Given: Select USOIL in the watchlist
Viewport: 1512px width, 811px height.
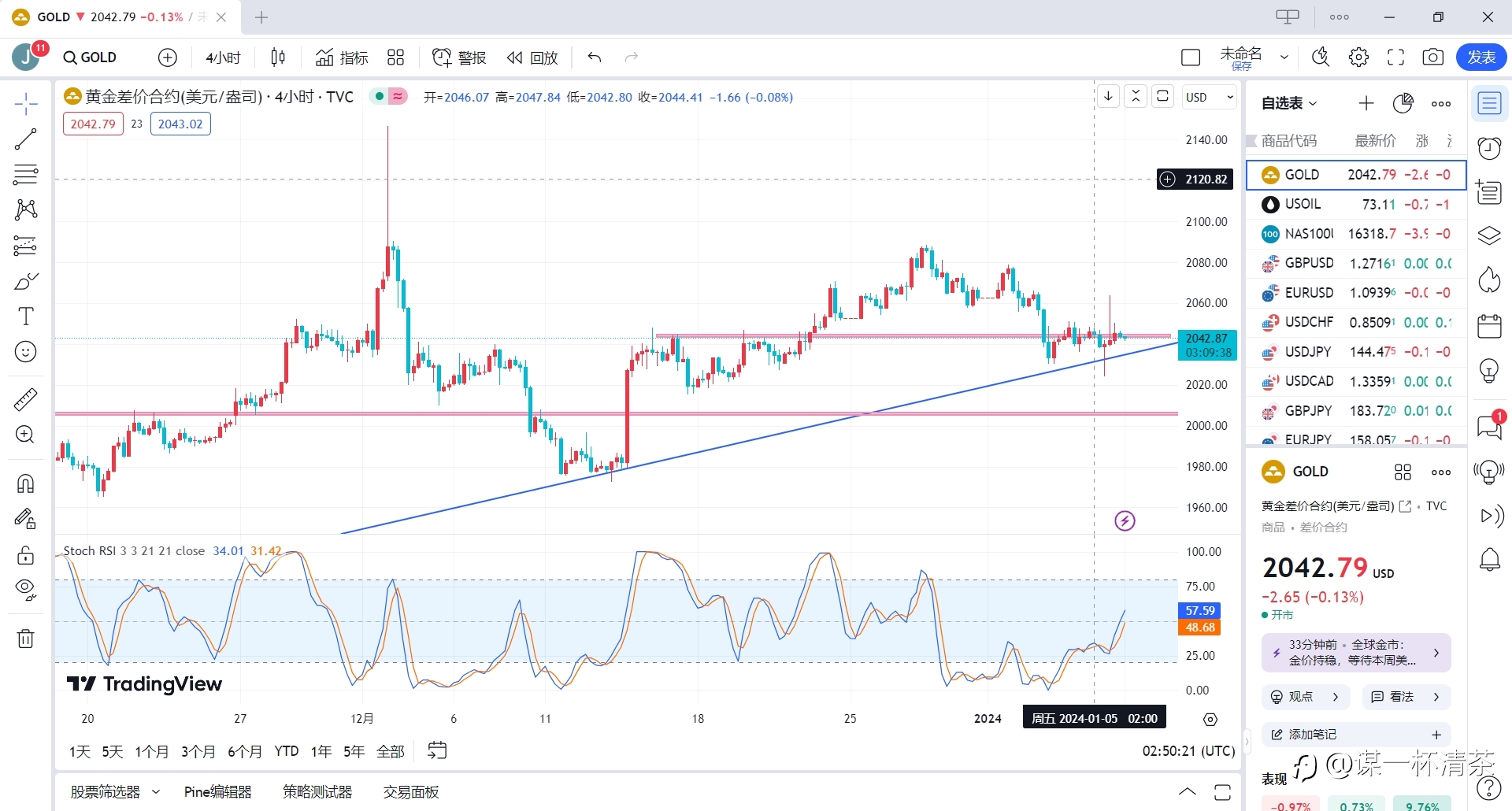Looking at the screenshot, I should (1356, 204).
